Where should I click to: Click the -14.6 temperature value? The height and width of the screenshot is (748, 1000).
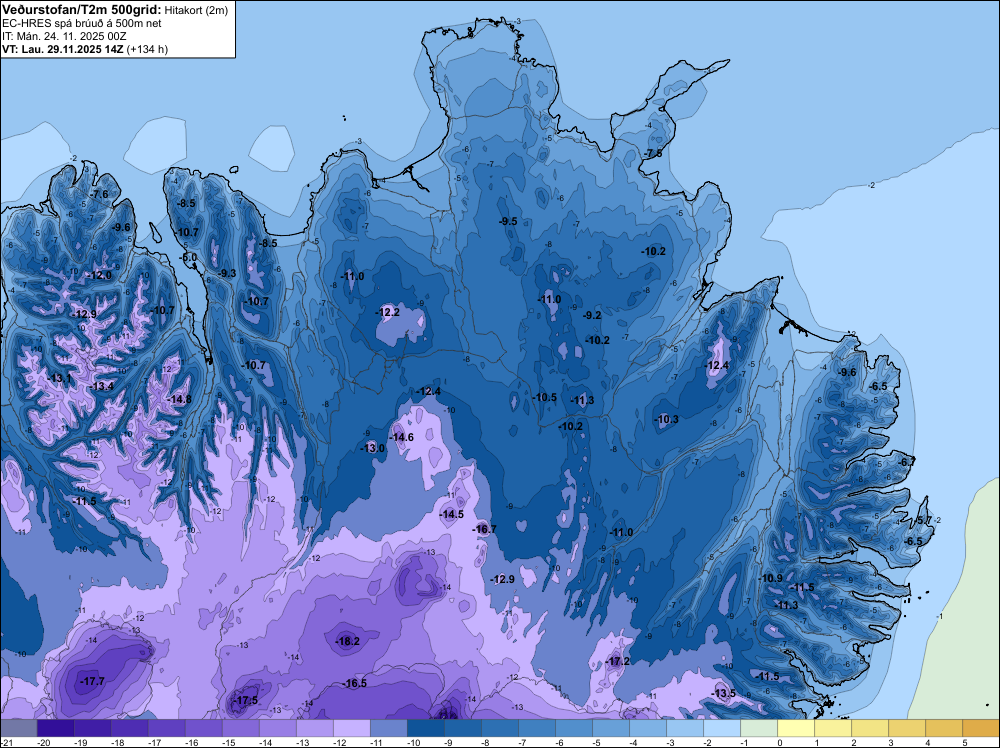coord(402,437)
